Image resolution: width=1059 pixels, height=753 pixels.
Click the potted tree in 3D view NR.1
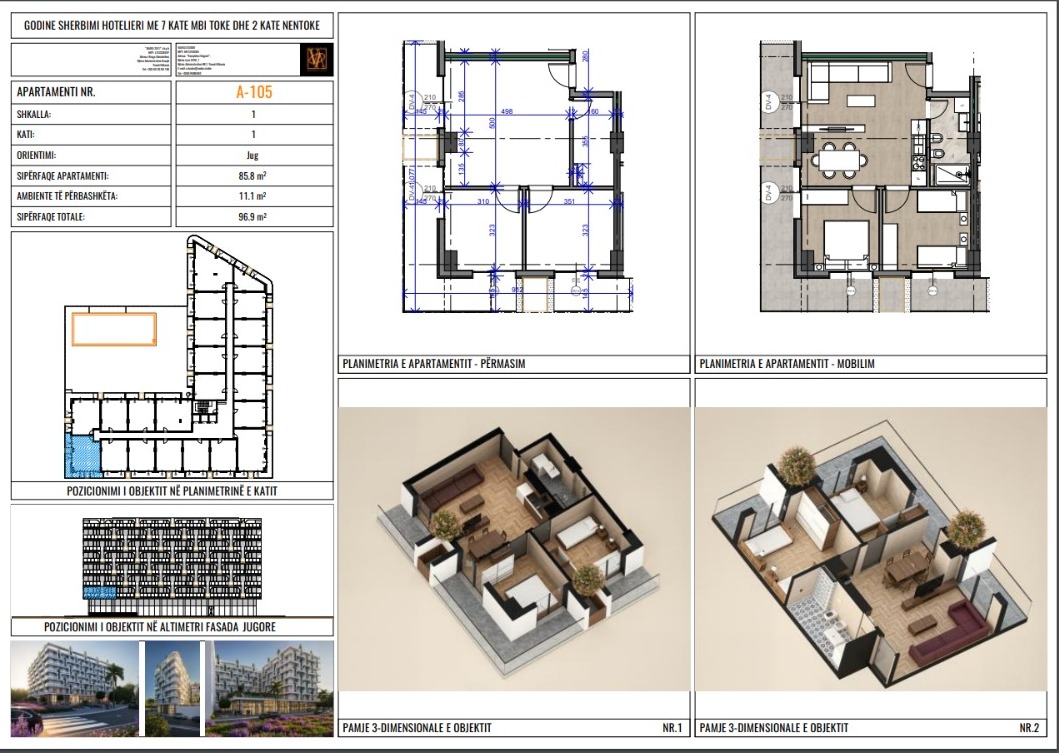[442, 523]
